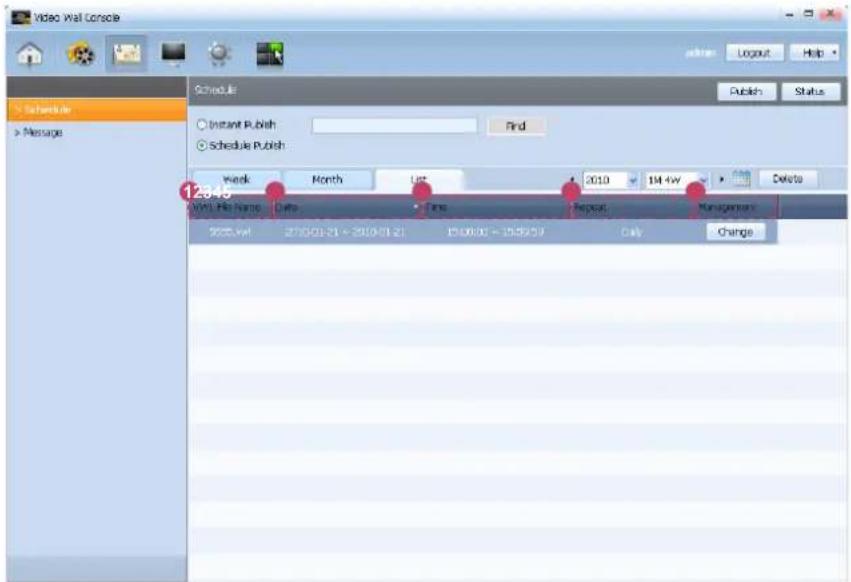The width and height of the screenshot is (851, 582).
Task: Click the Management column header
Action: (x=734, y=207)
